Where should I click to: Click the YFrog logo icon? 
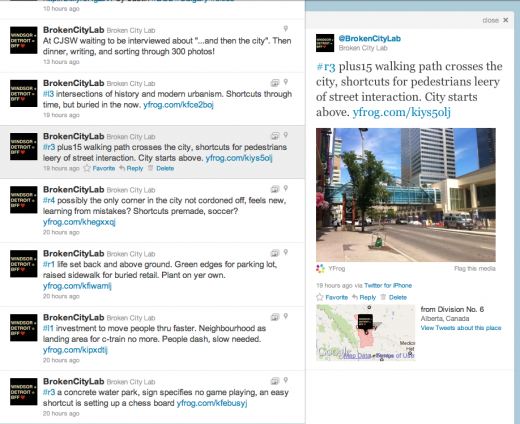tap(320, 269)
